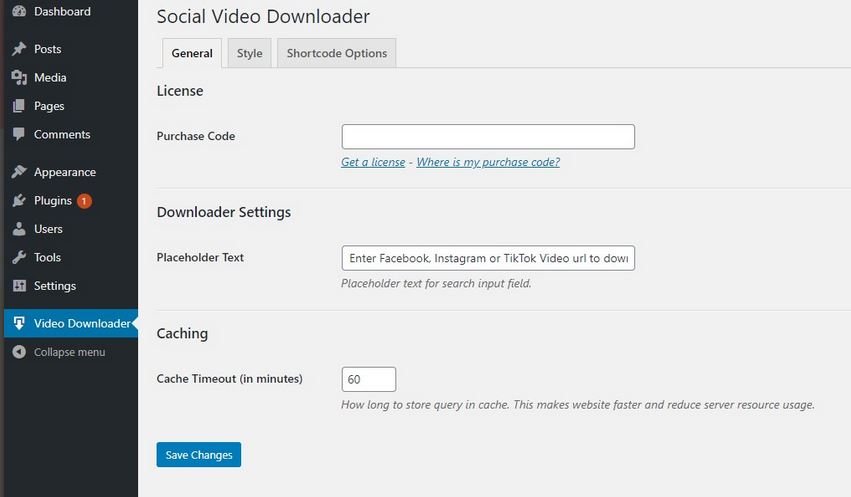
Task: Click the Users person icon
Action: click(x=19, y=229)
